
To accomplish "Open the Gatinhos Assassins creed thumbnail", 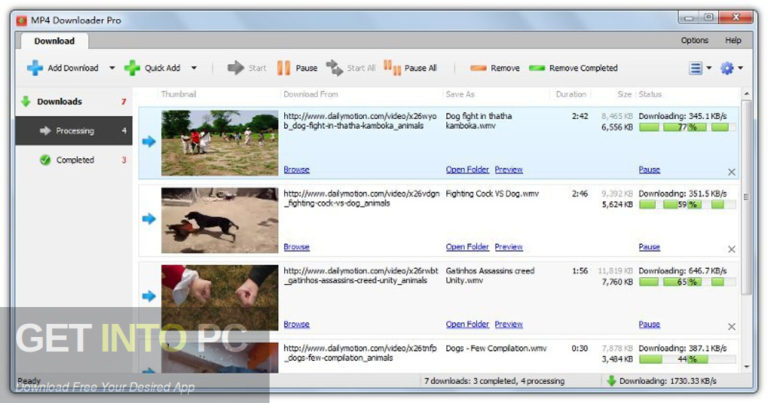I will tap(219, 298).
